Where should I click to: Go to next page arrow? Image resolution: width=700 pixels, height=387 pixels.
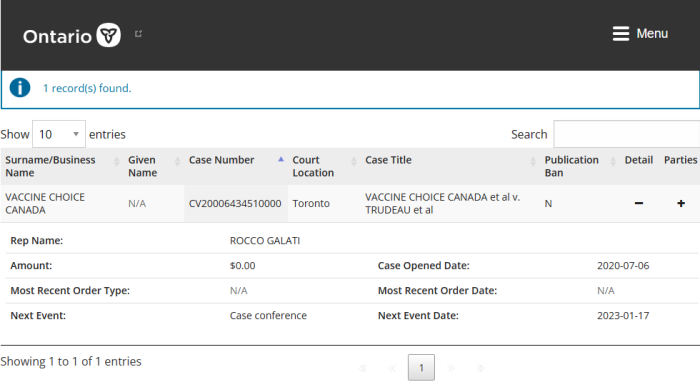pos(450,368)
